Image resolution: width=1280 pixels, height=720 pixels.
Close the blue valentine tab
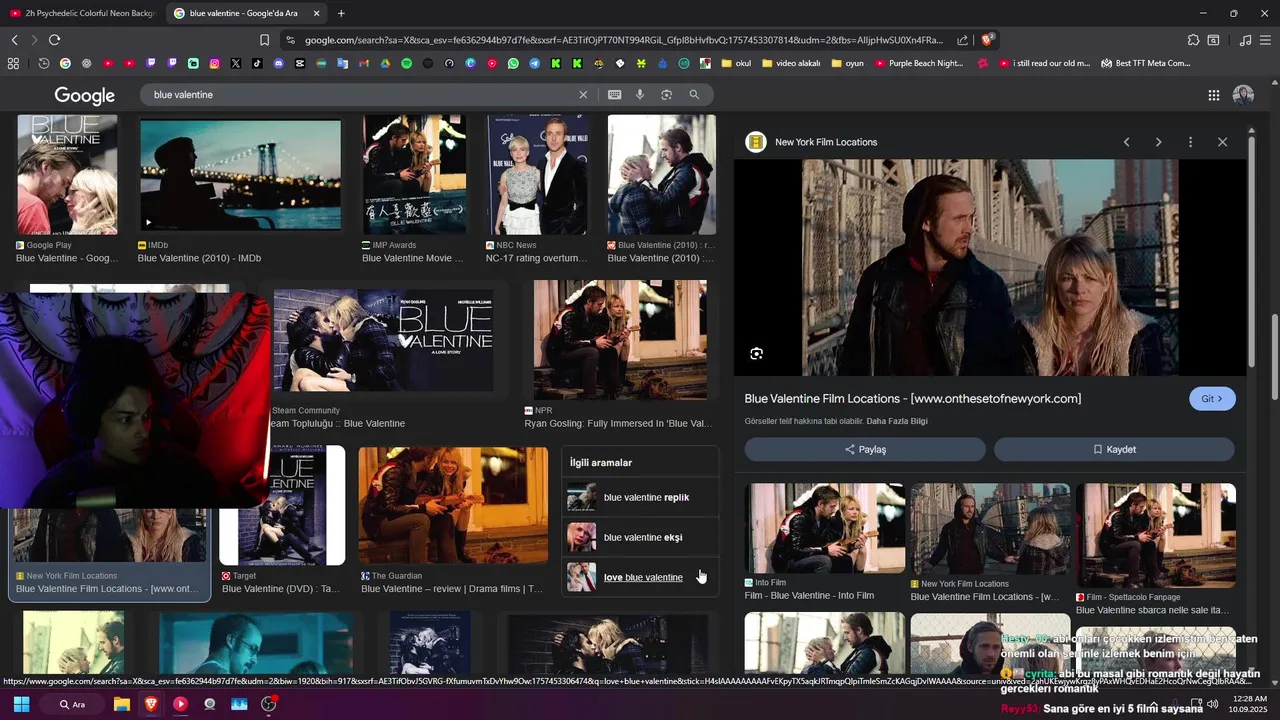[316, 13]
